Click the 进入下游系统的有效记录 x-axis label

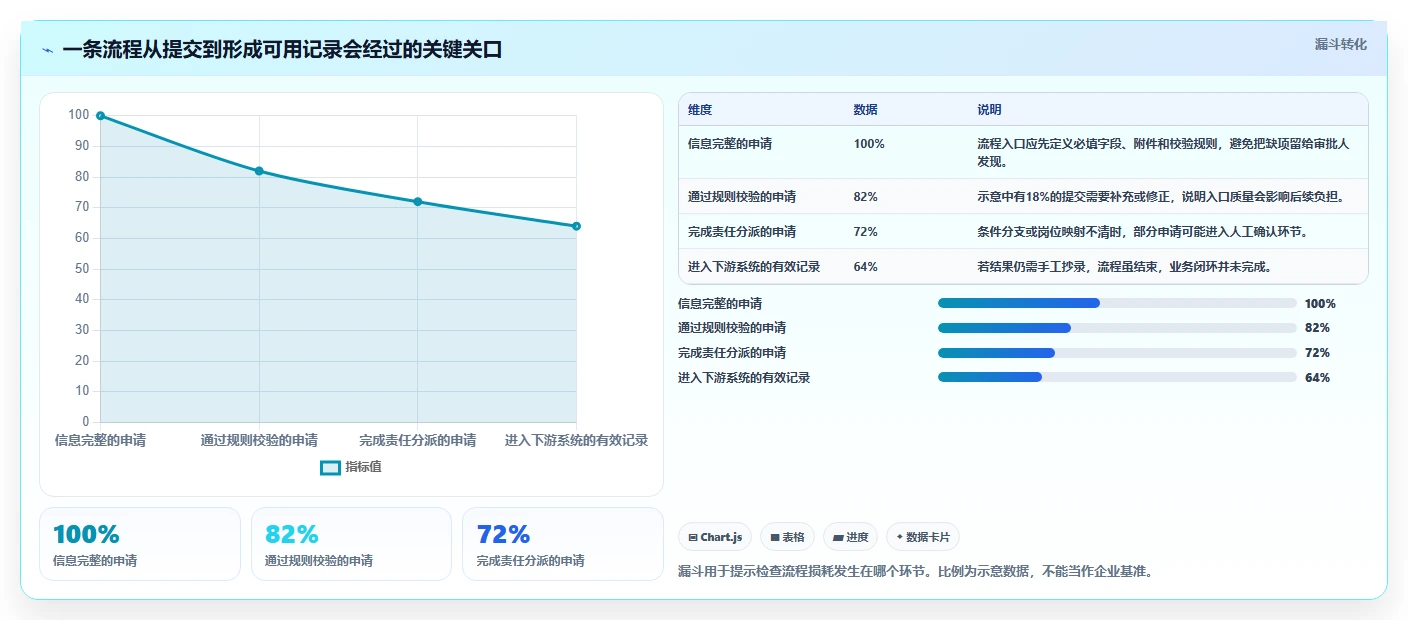click(x=577, y=440)
